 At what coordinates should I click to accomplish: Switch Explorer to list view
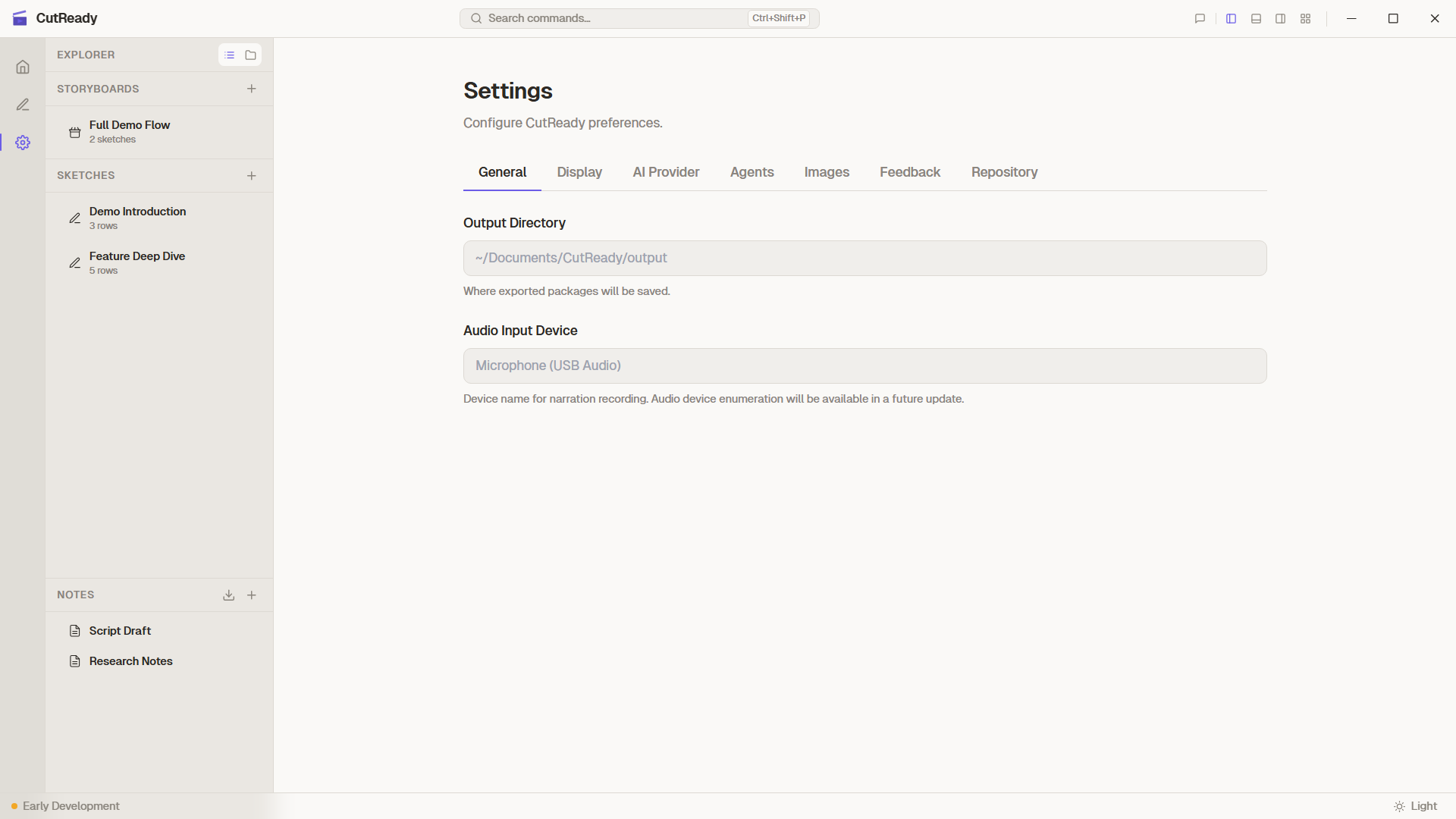(x=229, y=55)
